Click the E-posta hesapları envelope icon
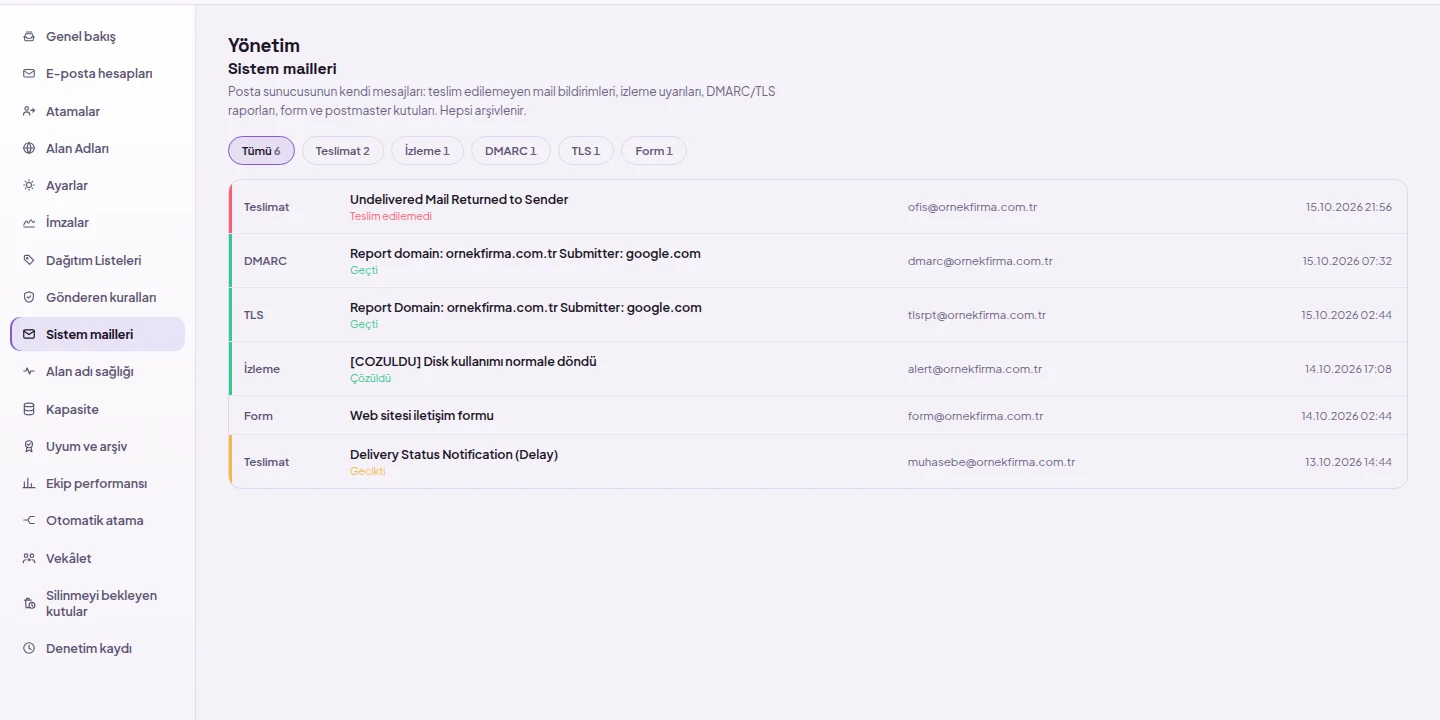 tap(29, 74)
